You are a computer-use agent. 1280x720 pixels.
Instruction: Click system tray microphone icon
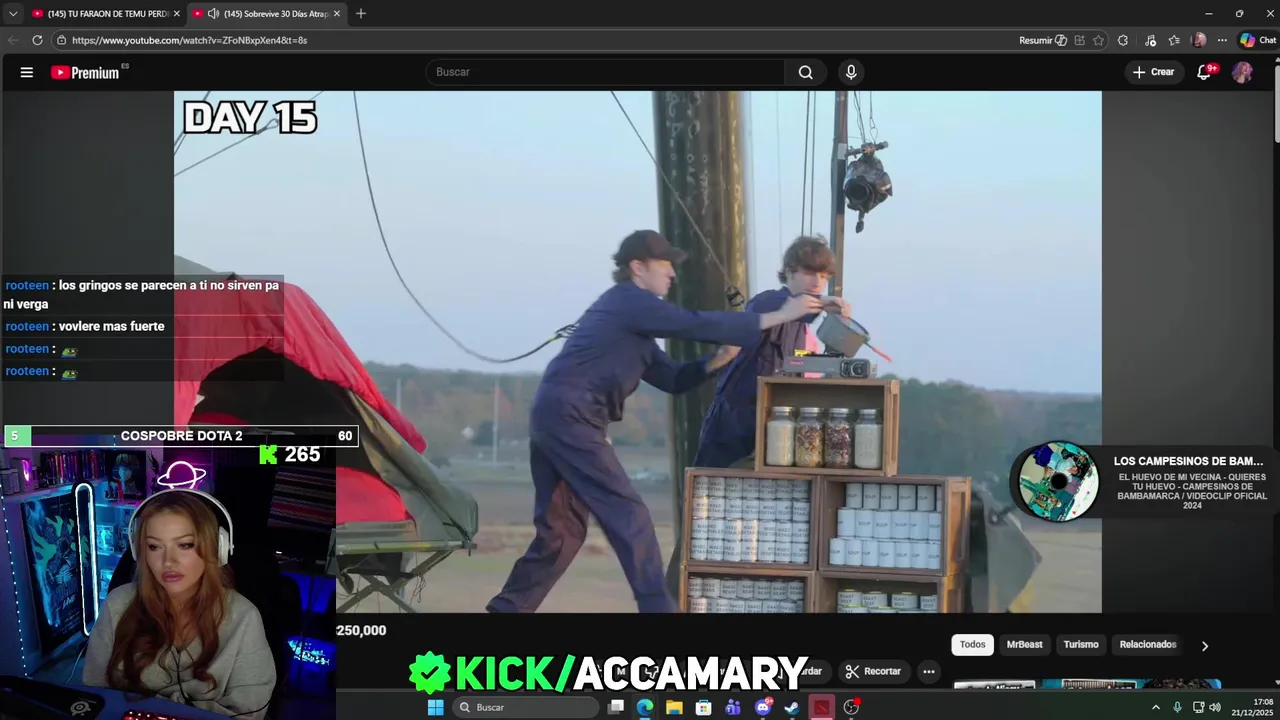pyautogui.click(x=1177, y=707)
